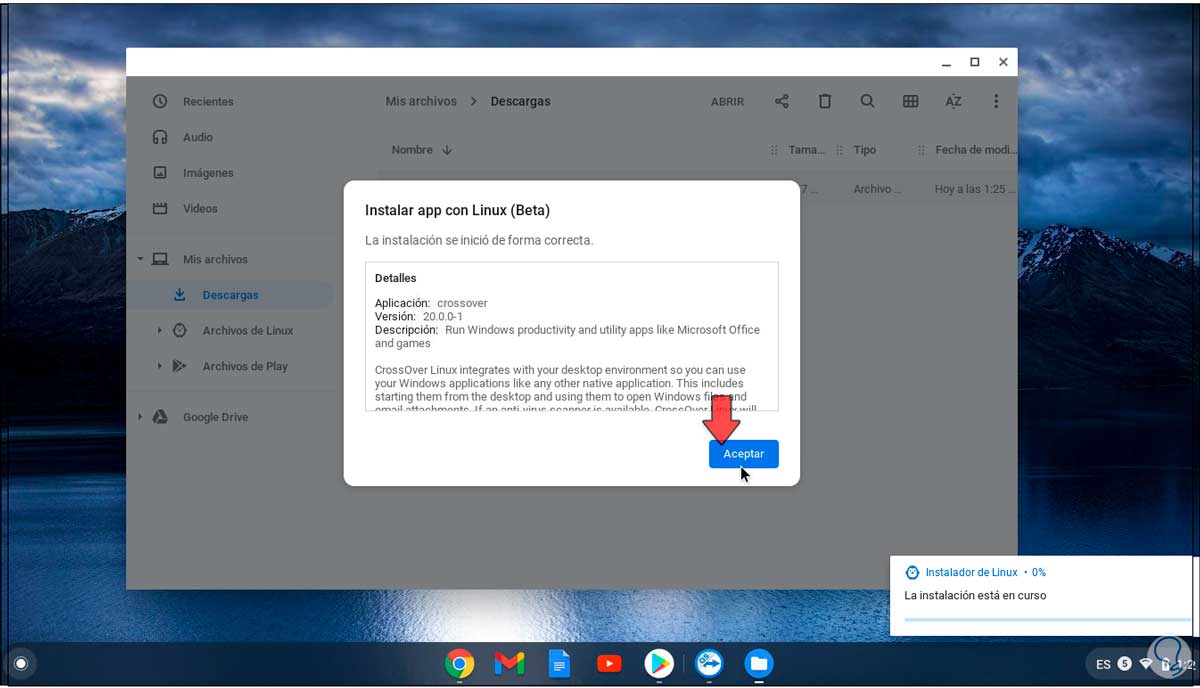Switch to thumbnail grid view icon
This screenshot has height=688, width=1200.
910,101
